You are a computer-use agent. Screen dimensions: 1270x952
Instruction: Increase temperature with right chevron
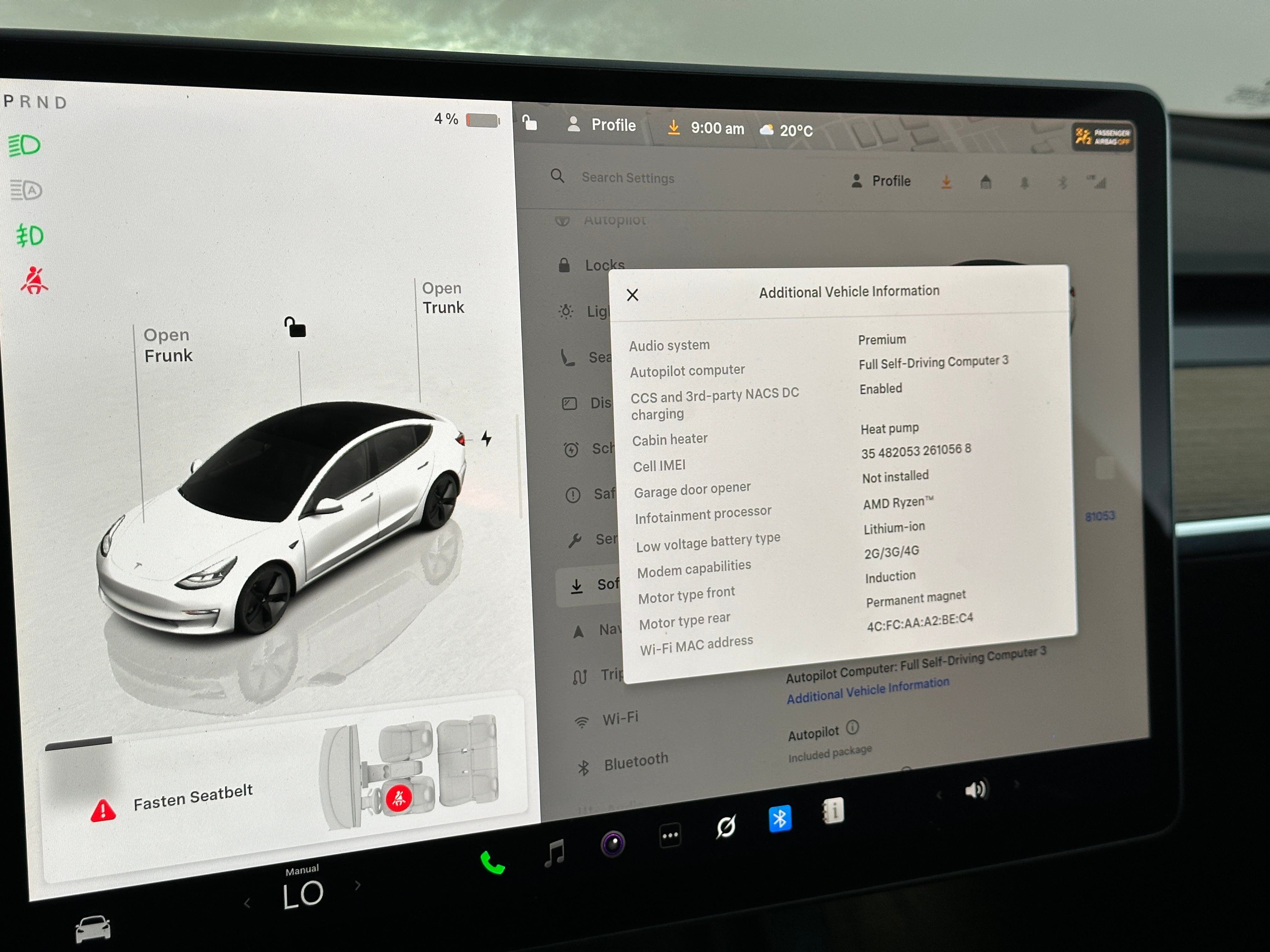[358, 885]
